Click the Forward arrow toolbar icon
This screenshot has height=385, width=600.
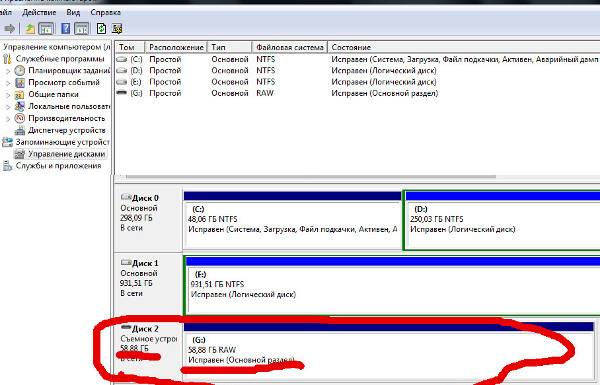pos(10,28)
